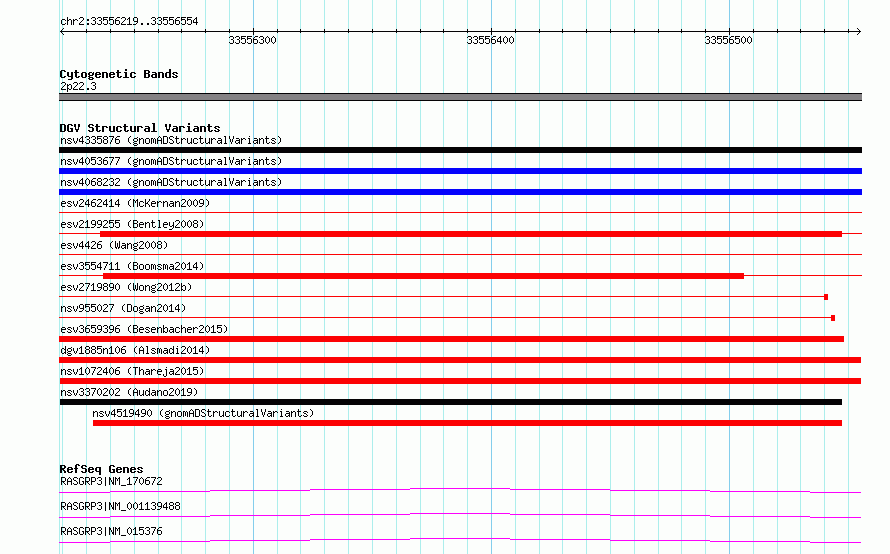The height and width of the screenshot is (554, 890).
Task: Select the 2p22.3 band label
Action: 78,86
